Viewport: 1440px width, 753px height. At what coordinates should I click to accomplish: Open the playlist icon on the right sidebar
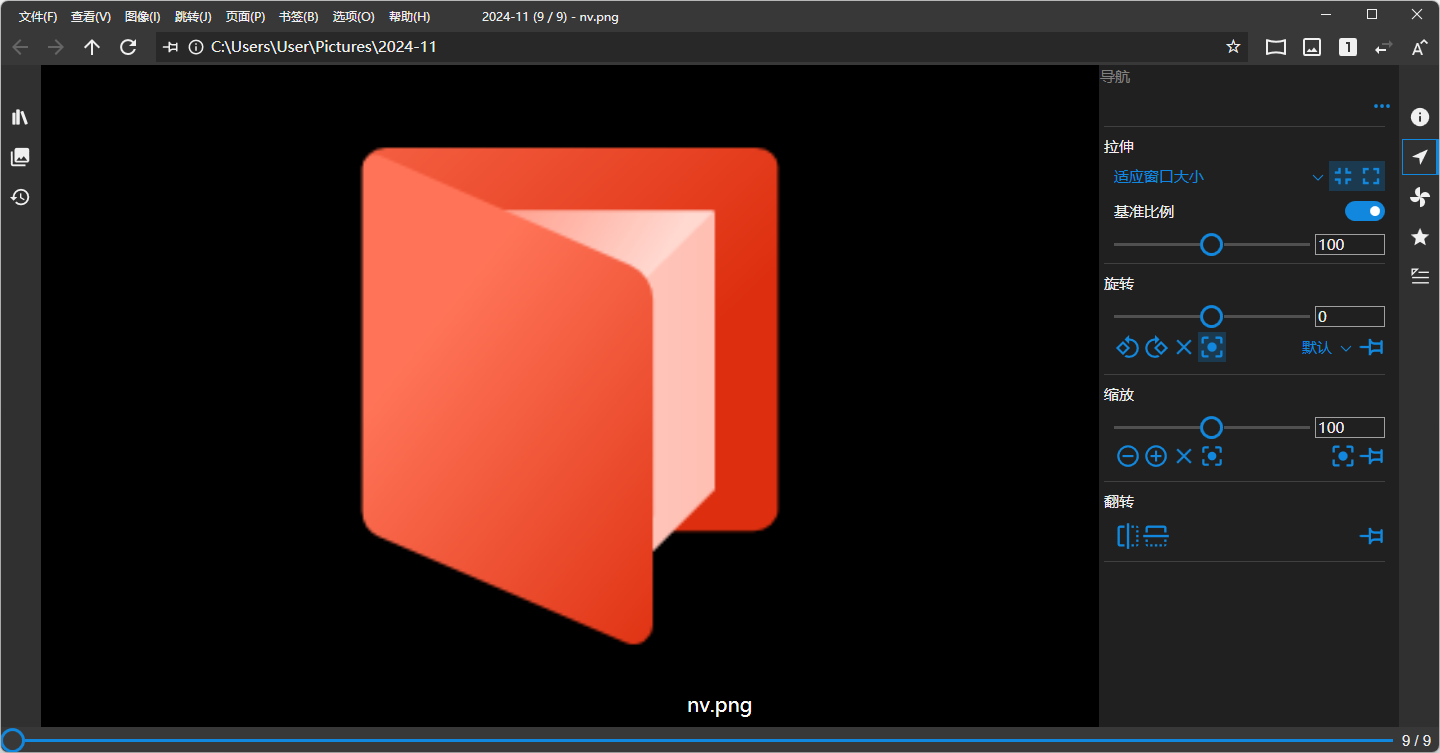tap(1420, 277)
